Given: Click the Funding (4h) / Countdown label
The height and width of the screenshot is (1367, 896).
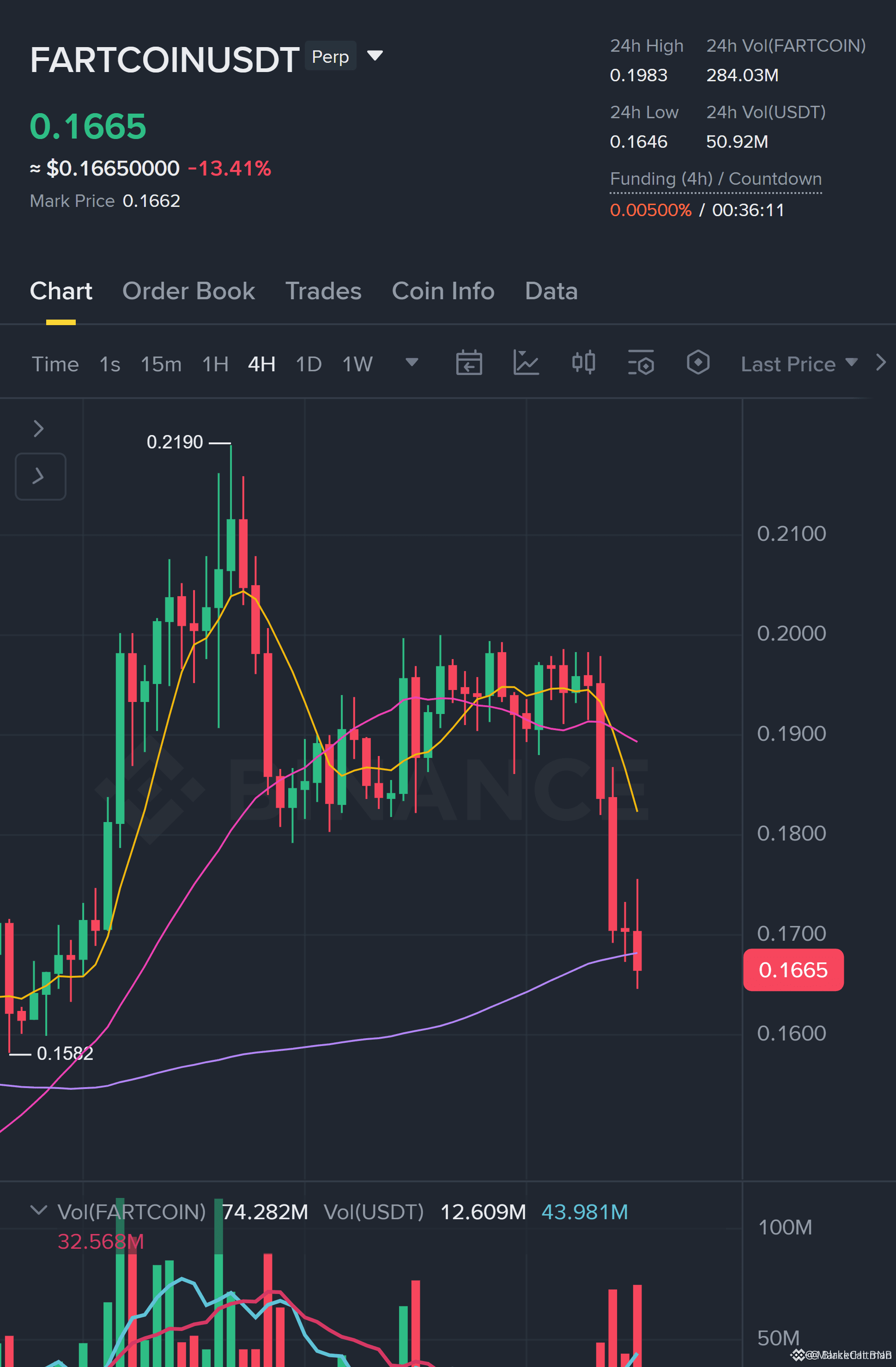Looking at the screenshot, I should (716, 179).
